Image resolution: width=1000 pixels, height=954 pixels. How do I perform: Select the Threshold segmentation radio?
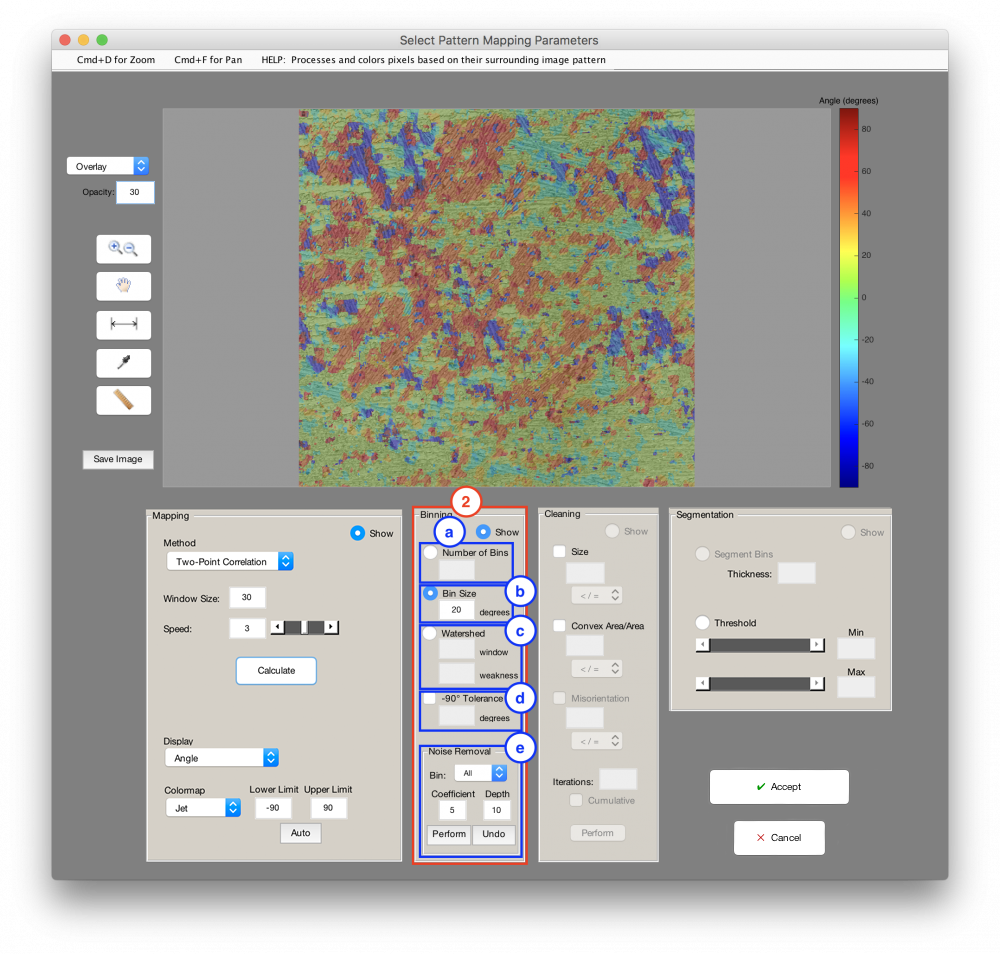tap(702, 622)
